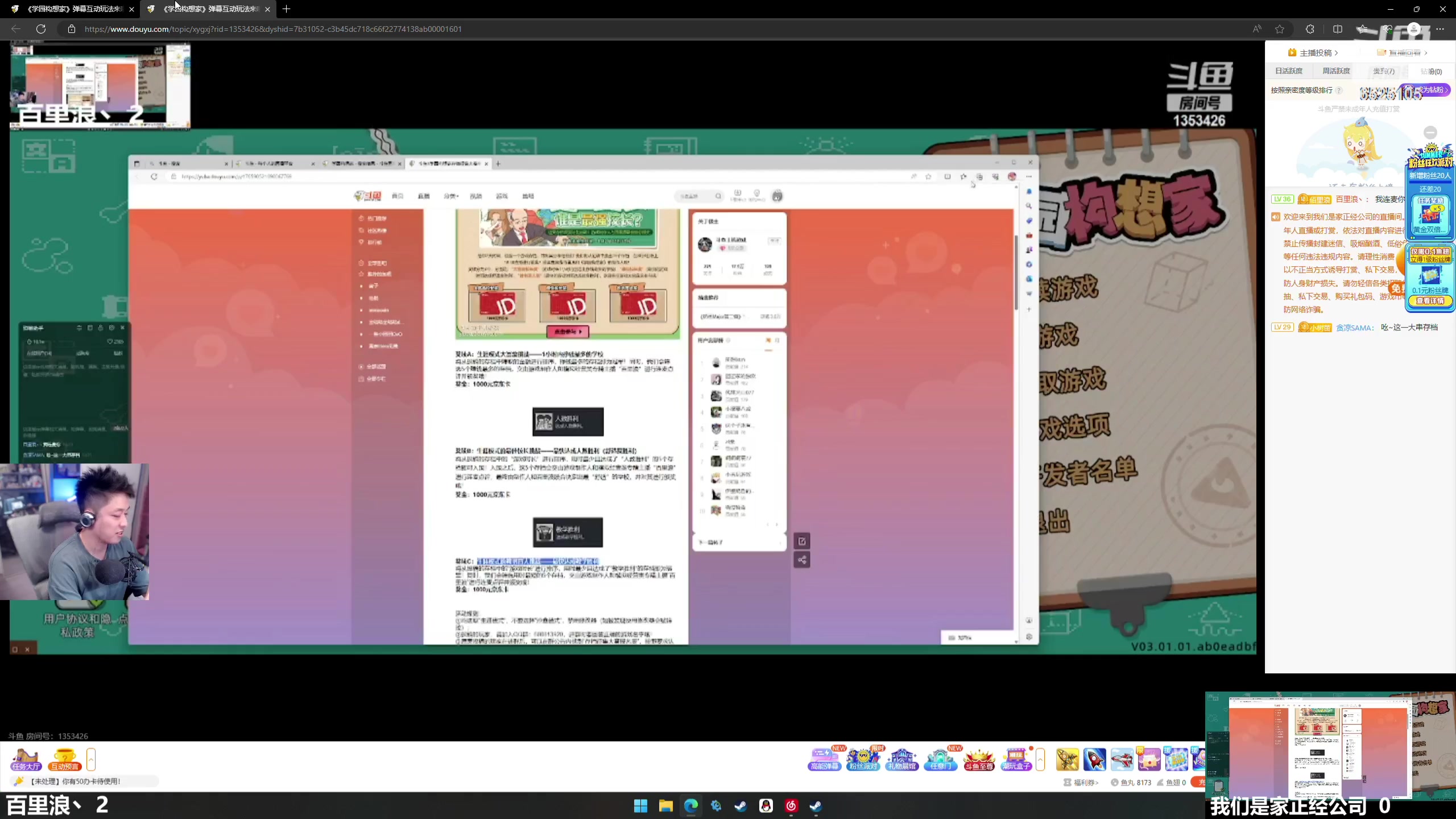The height and width of the screenshot is (819, 1456).
Task: Open the 礼物展馆 gift hall icon
Action: [901, 759]
